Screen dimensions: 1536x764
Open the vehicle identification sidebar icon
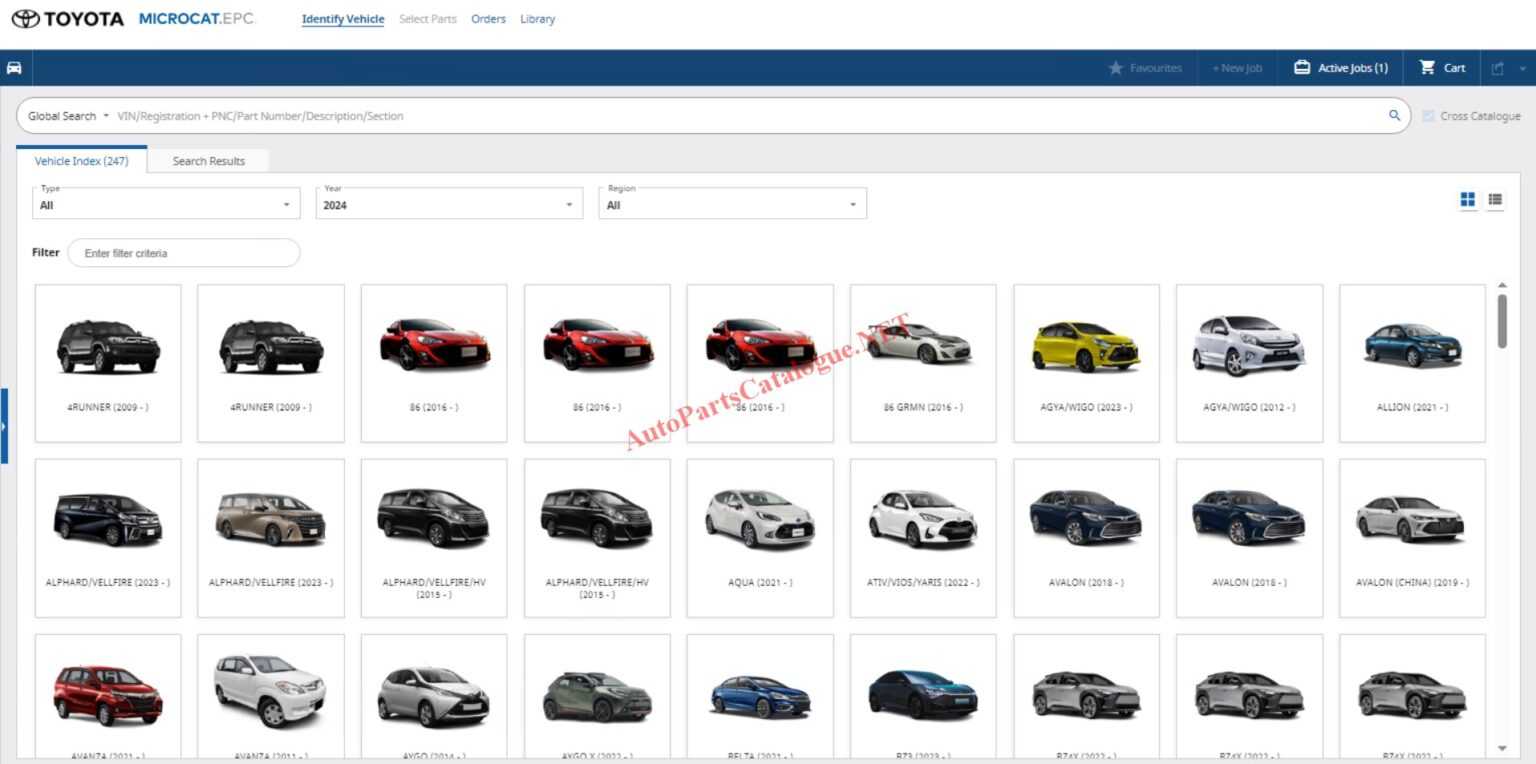click(x=14, y=67)
